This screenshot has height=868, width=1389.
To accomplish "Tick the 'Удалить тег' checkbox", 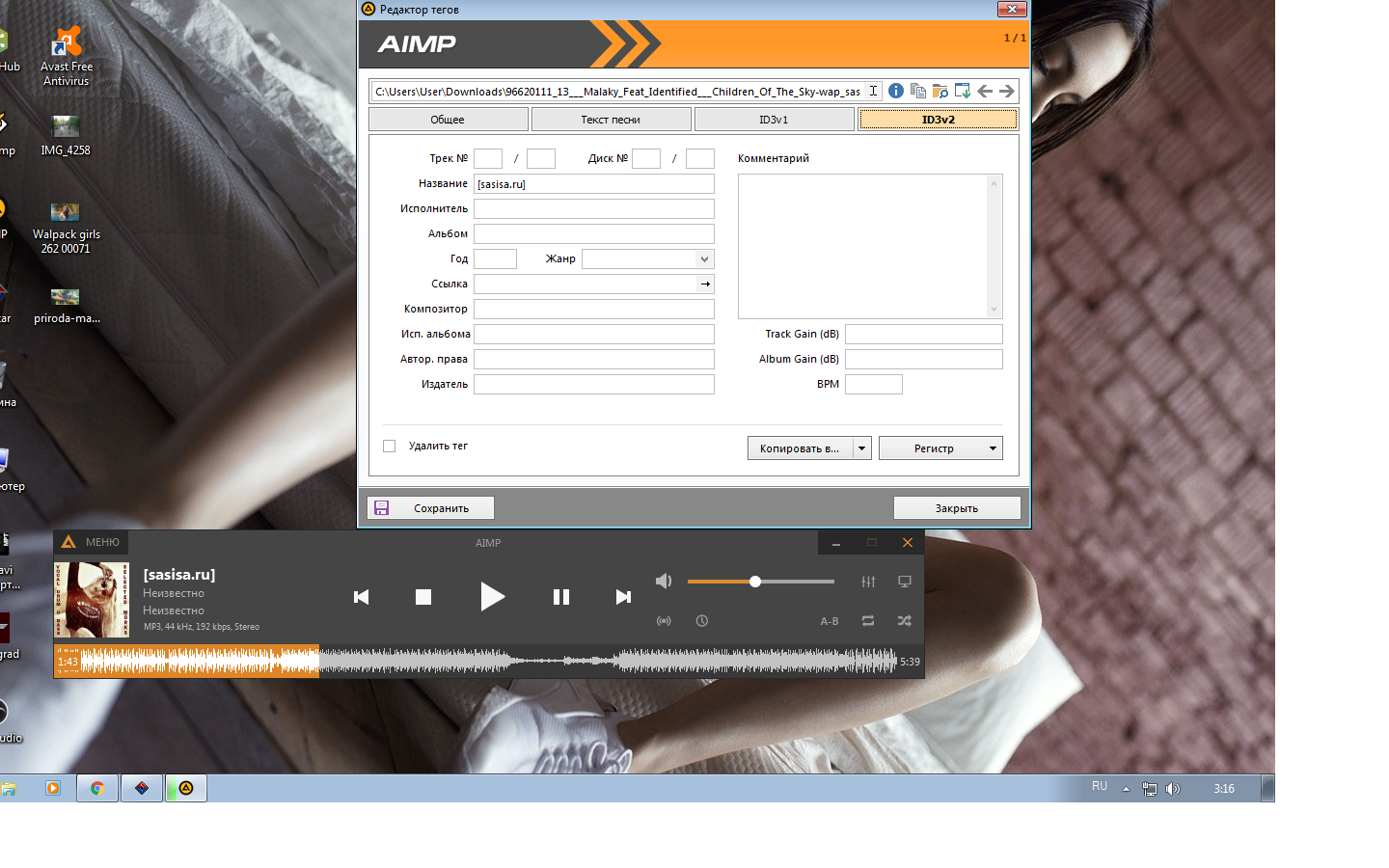I will [390, 446].
